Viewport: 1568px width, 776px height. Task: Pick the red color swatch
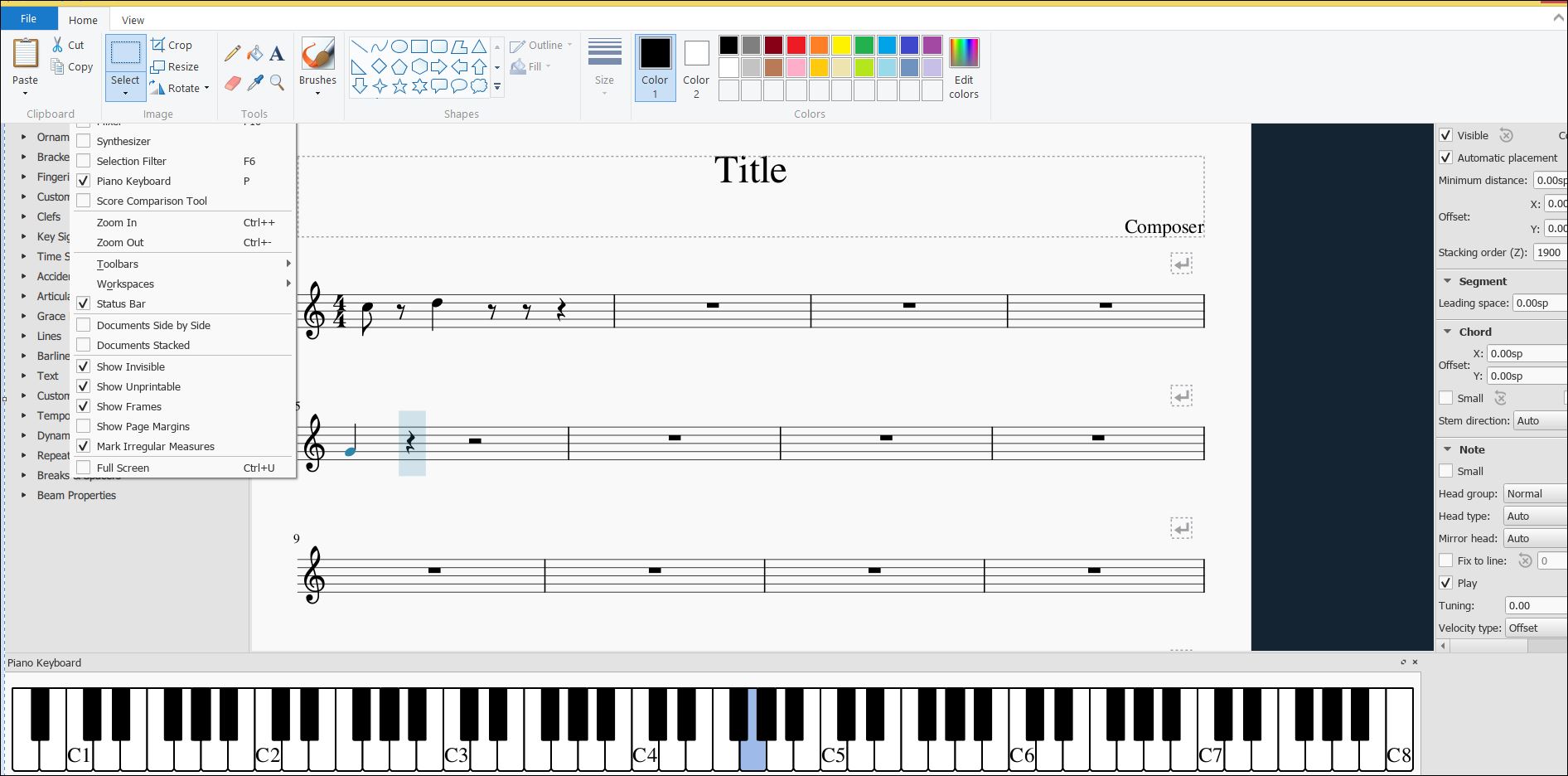[796, 46]
